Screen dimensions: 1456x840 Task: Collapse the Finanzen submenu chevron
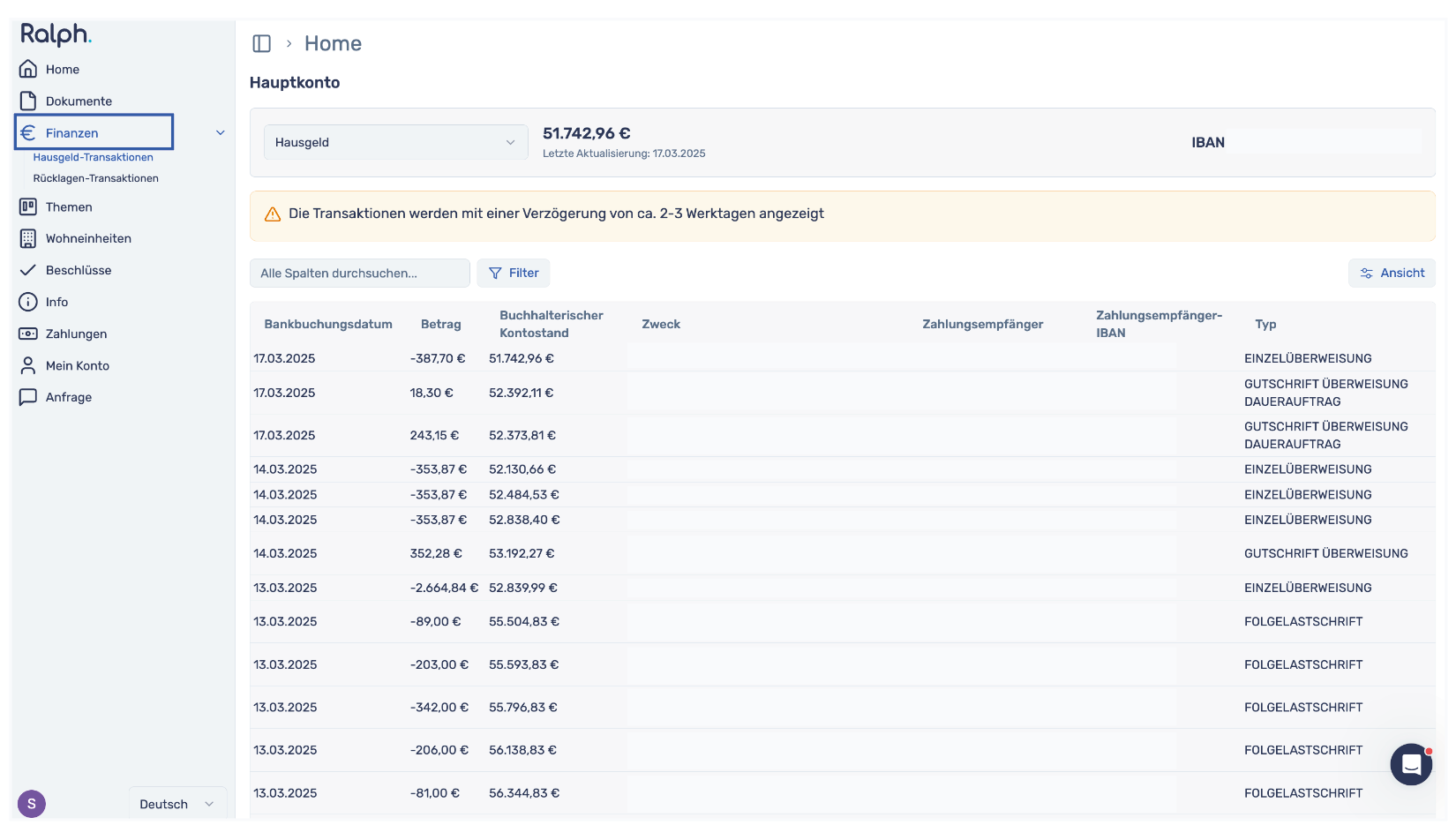click(x=221, y=132)
